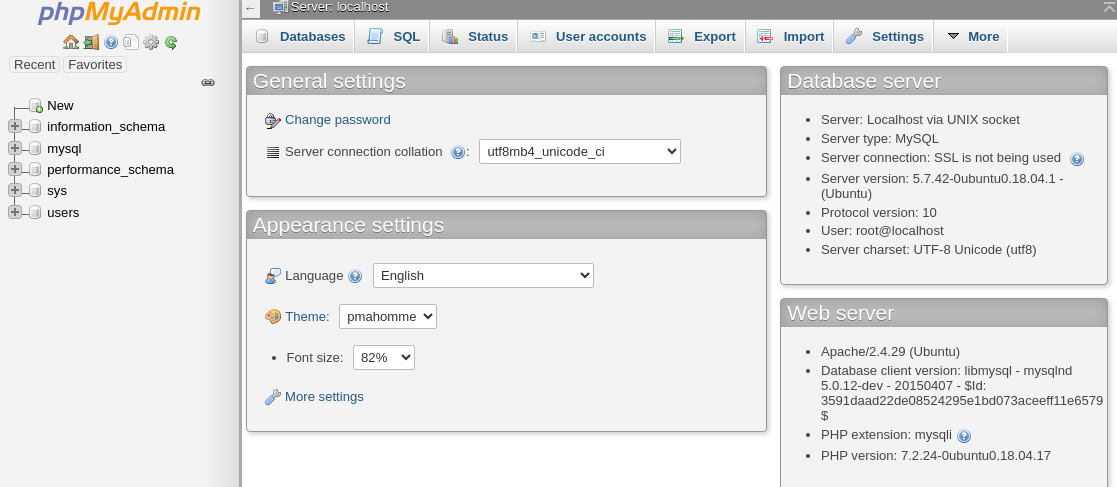1117x487 pixels.
Task: Click help icon beside Server connection collation
Action: pyautogui.click(x=458, y=153)
